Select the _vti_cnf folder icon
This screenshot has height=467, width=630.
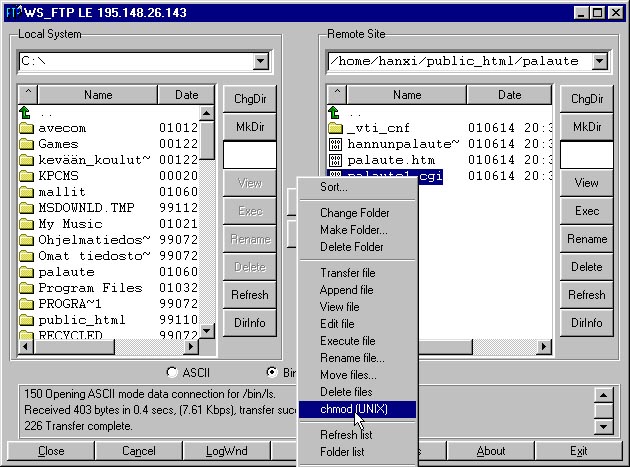pyautogui.click(x=336, y=128)
